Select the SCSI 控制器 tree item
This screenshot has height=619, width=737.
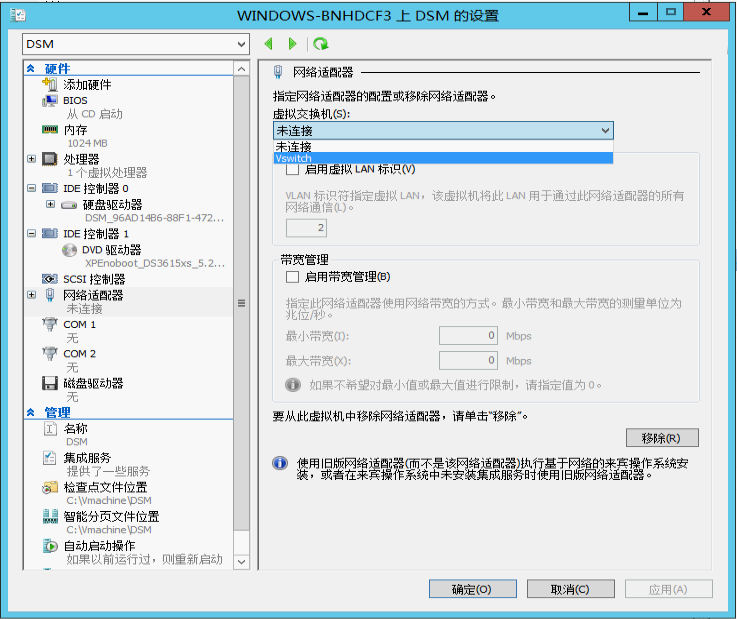pos(94,279)
